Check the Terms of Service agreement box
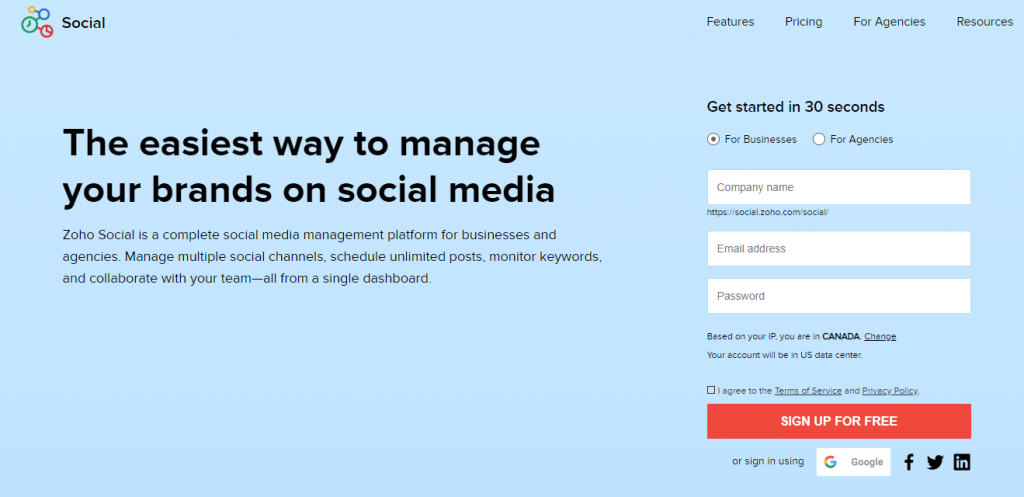The width and height of the screenshot is (1024, 497). tap(711, 390)
